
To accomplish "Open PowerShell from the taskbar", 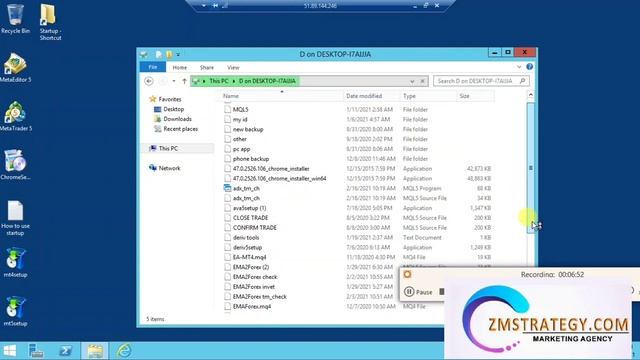I will pyautogui.click(x=65, y=351).
